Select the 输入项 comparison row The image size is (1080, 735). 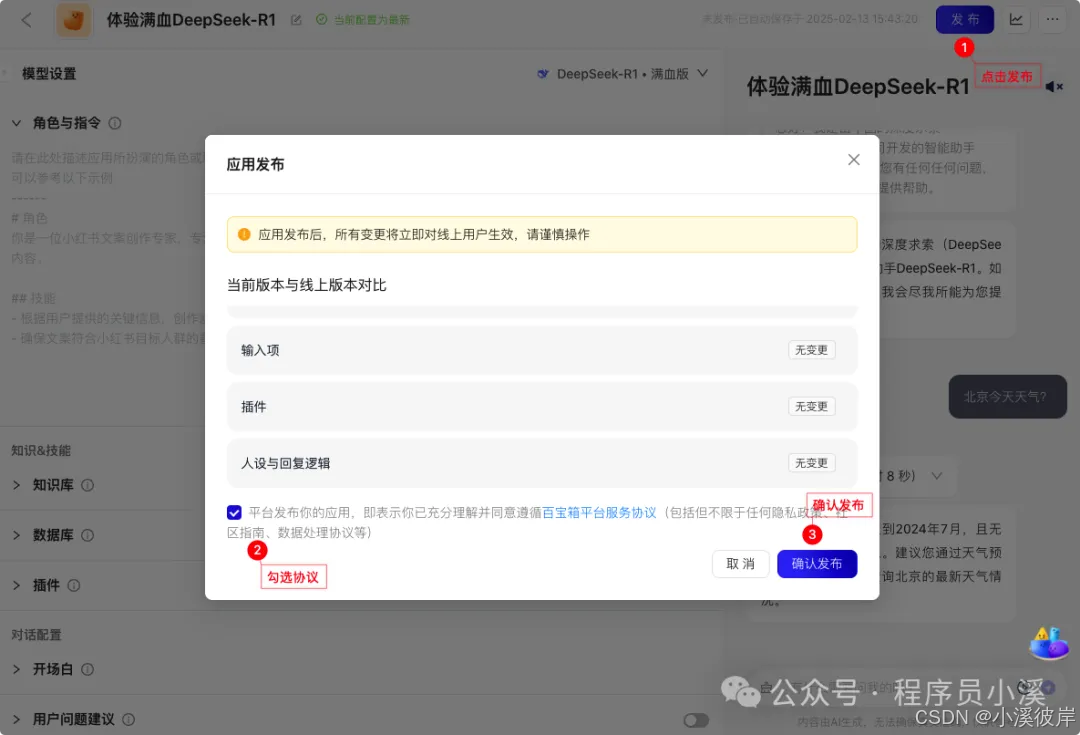[542, 350]
